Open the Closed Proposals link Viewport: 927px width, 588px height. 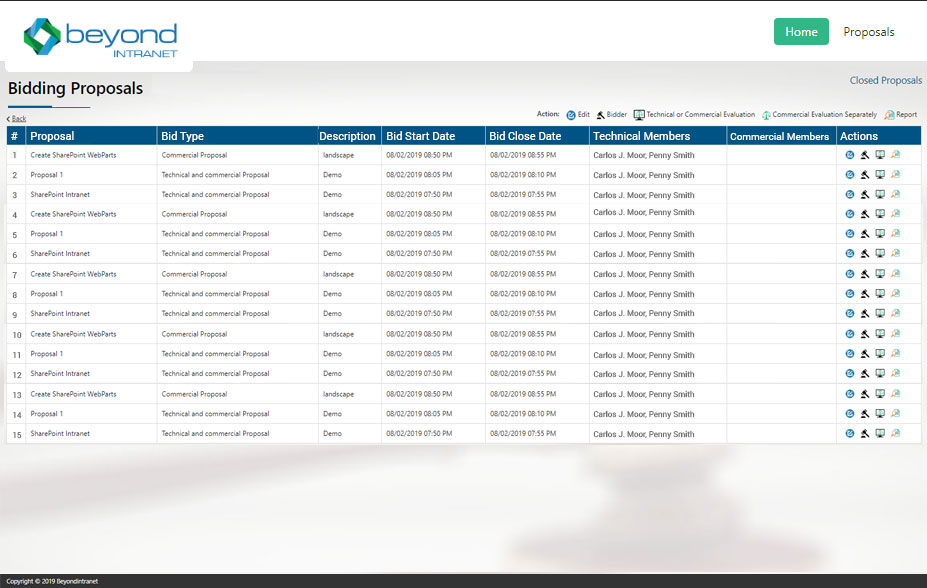coord(886,80)
